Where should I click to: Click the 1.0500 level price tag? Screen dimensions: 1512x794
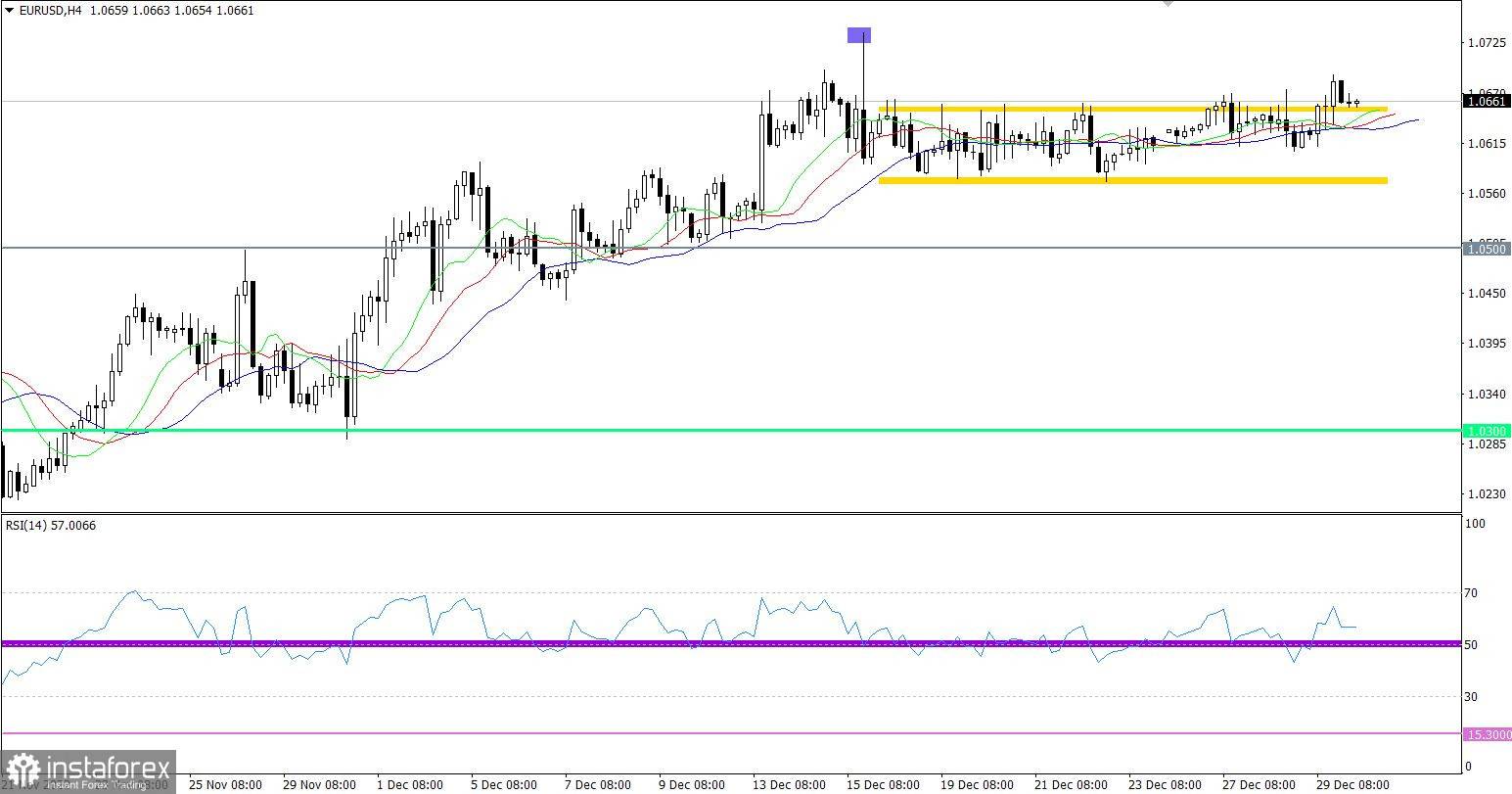1487,249
